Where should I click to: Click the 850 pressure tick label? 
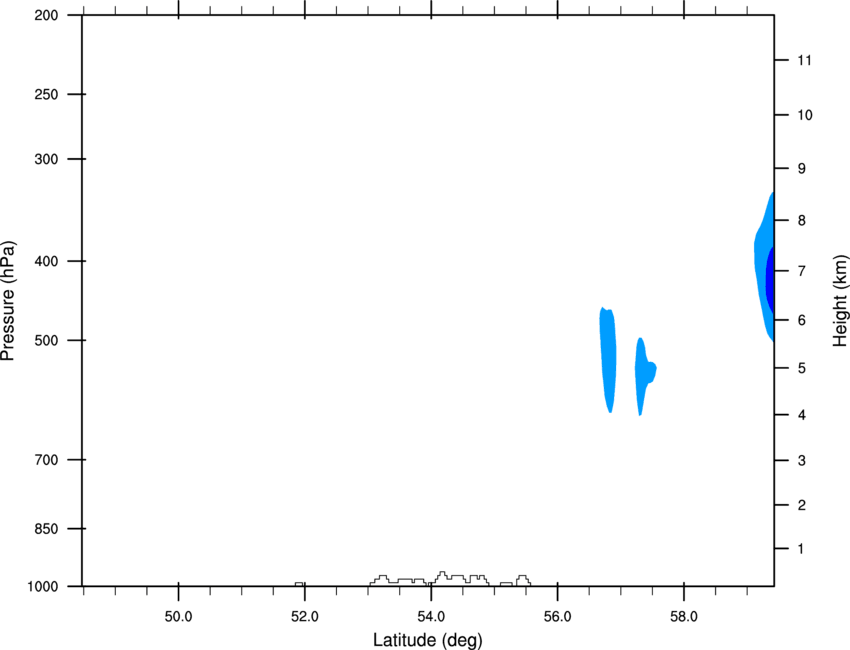(46, 529)
